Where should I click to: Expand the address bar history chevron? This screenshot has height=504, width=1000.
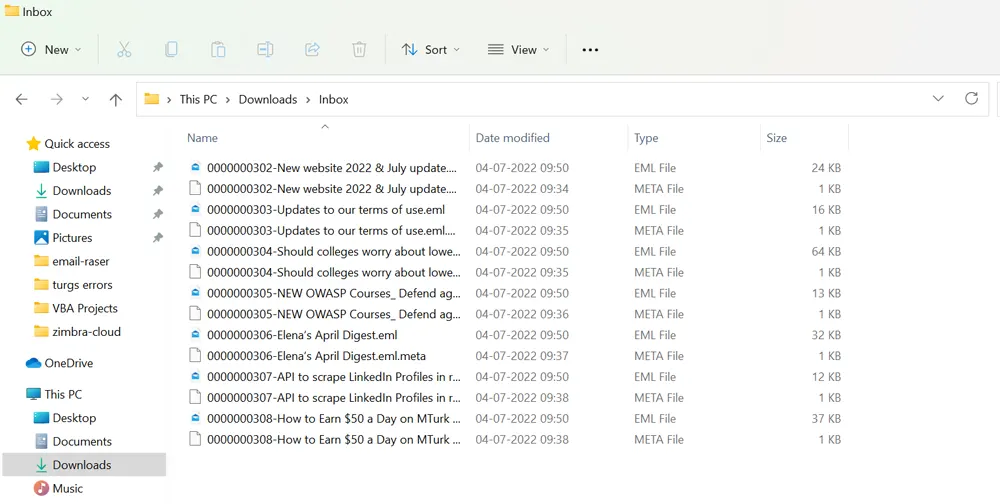[938, 99]
